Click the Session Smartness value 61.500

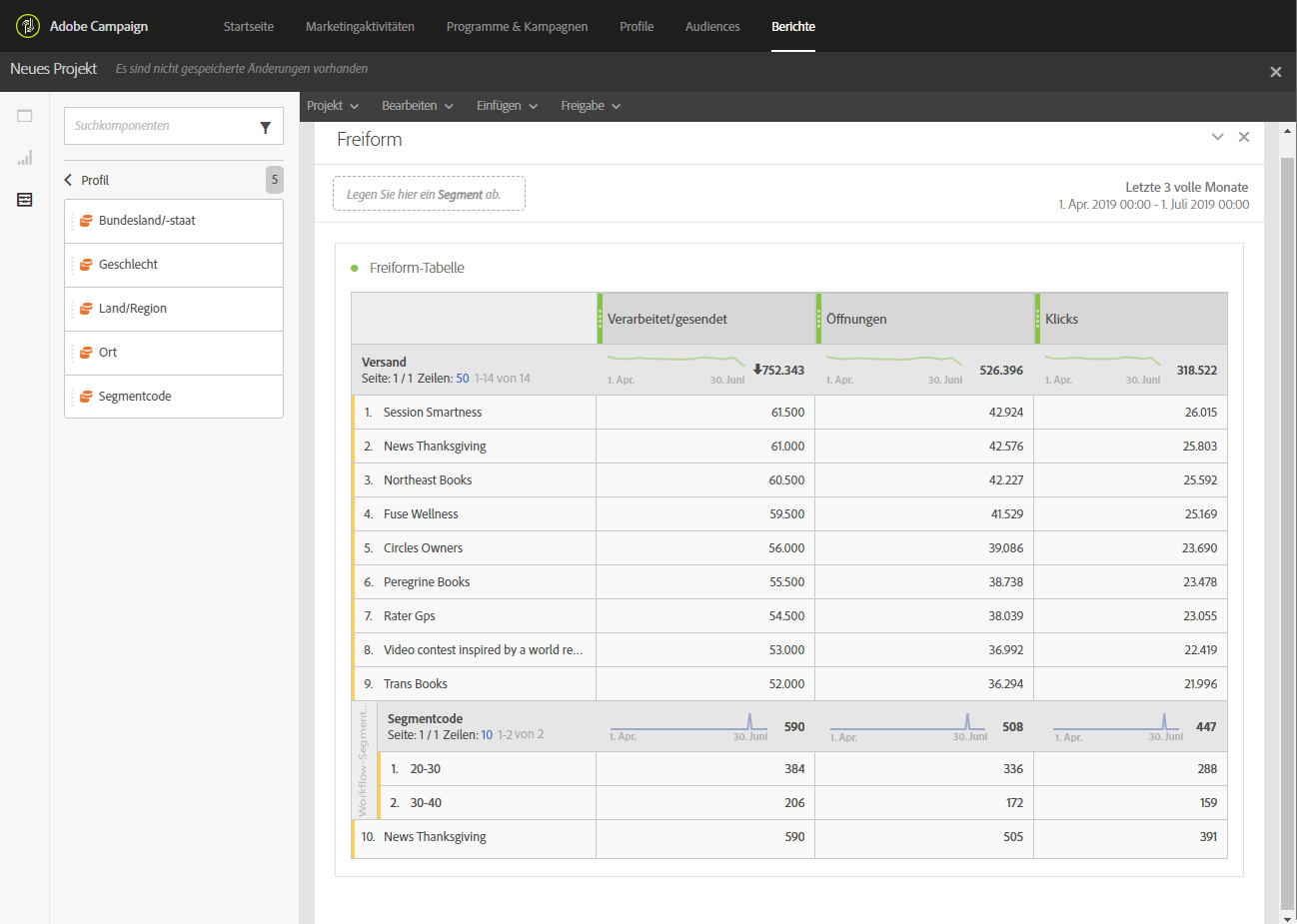point(787,413)
